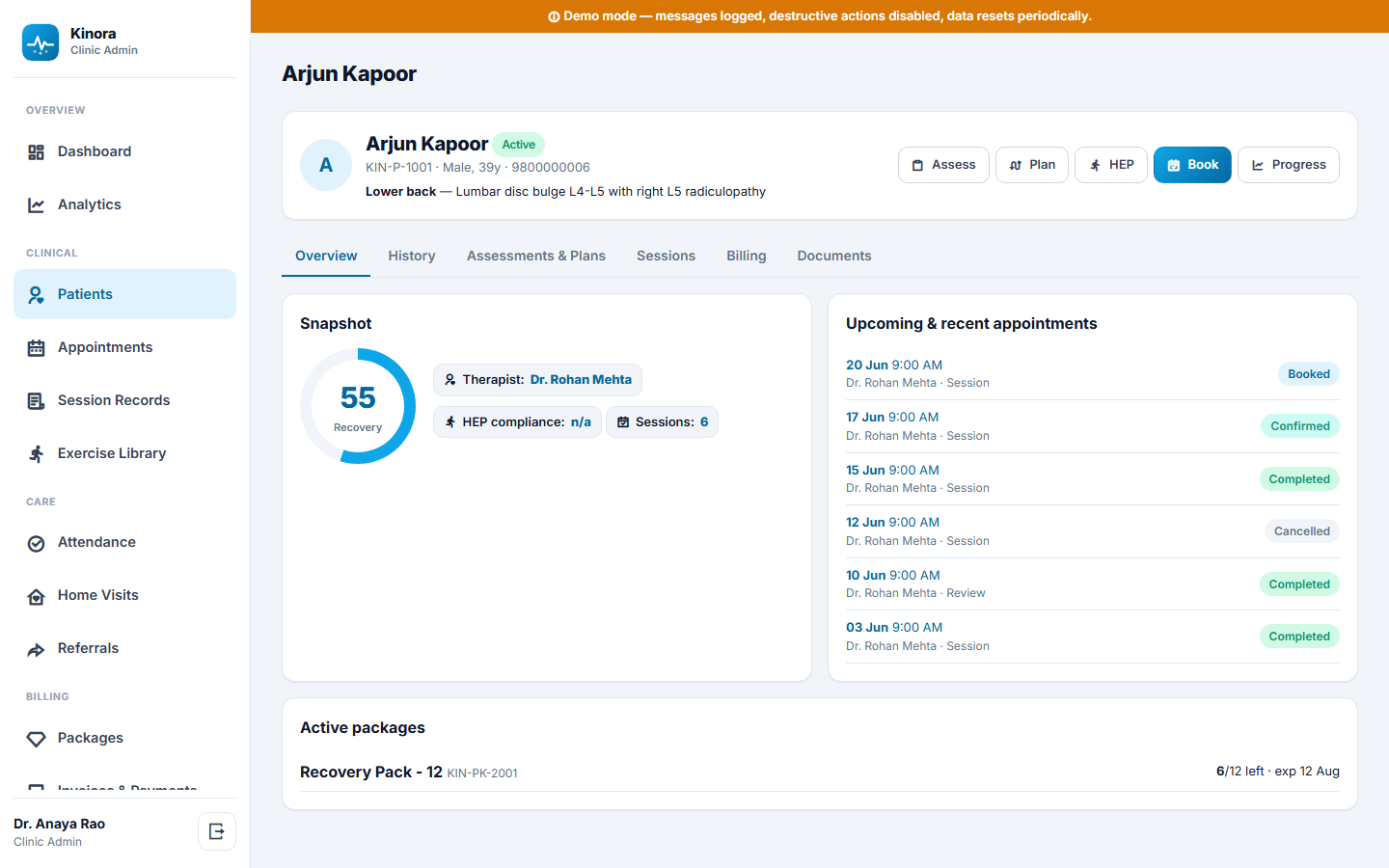
Task: Click the 55 Recovery progress ring
Action: [358, 406]
